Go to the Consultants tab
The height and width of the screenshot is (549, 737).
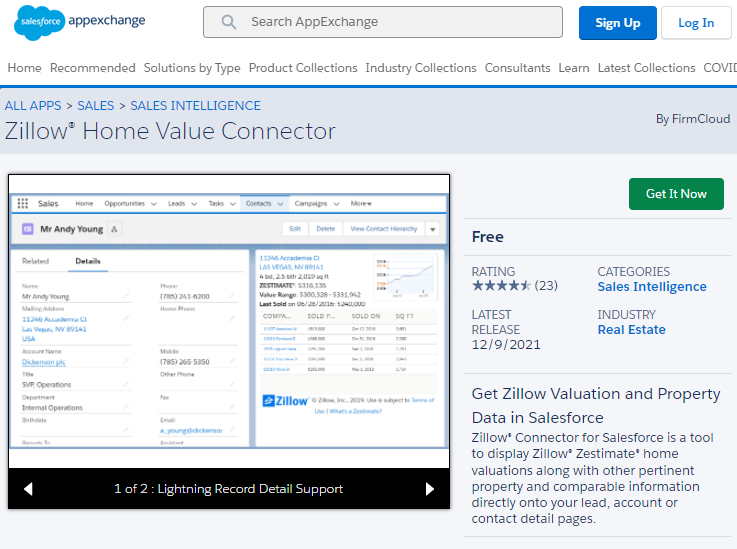coord(517,68)
